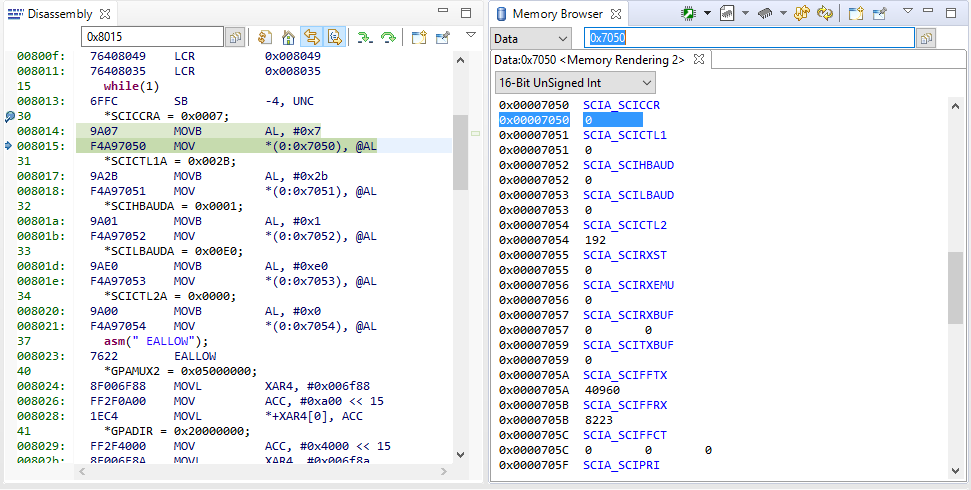
Task: Toggle Continuous Refresh in Memory Browser
Action: pos(824,13)
